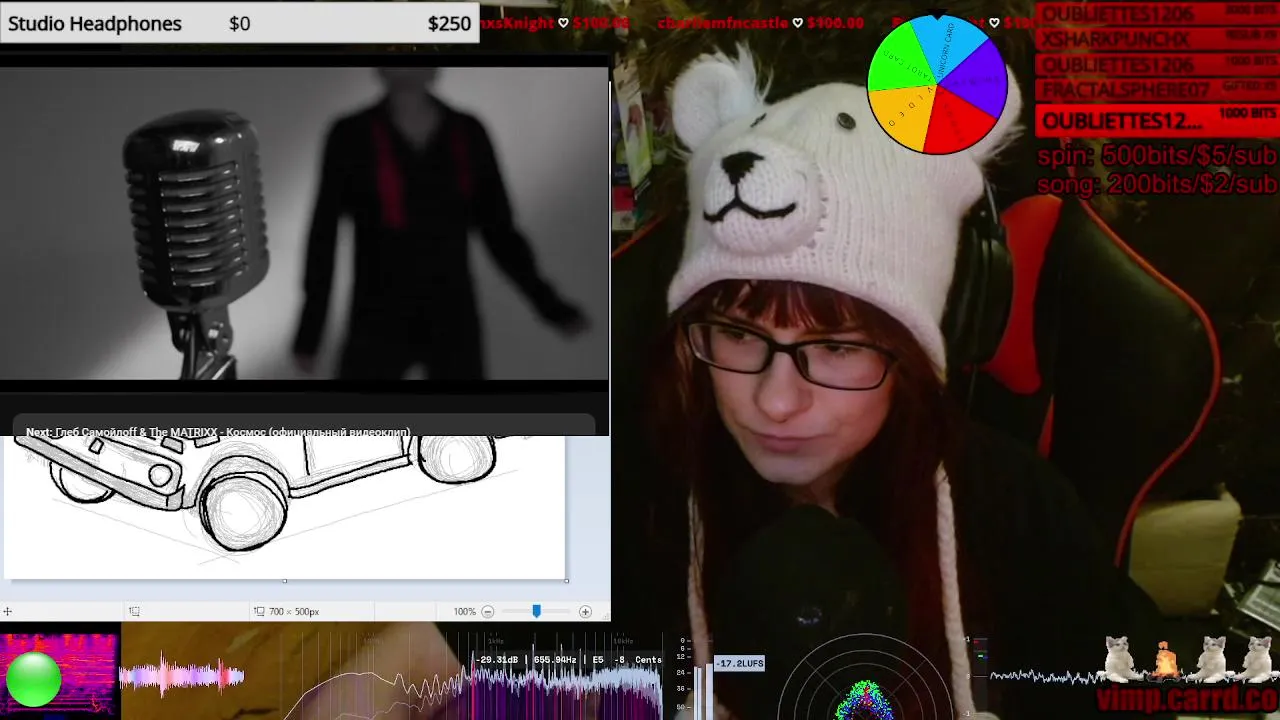
Task: Click the bottom-center canvas resize handle in Paint
Action: click(x=284, y=581)
